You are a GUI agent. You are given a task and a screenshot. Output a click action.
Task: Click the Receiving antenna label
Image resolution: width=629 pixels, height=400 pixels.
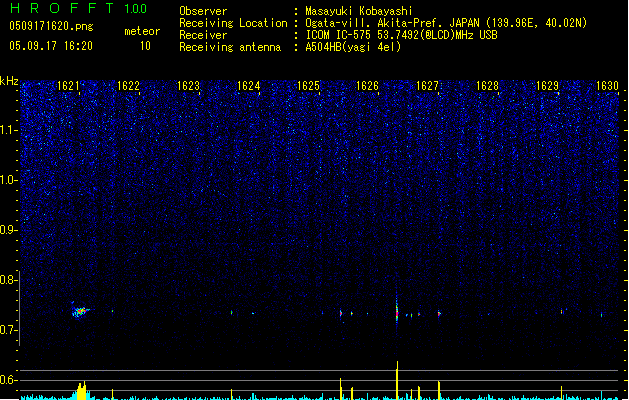(x=230, y=47)
